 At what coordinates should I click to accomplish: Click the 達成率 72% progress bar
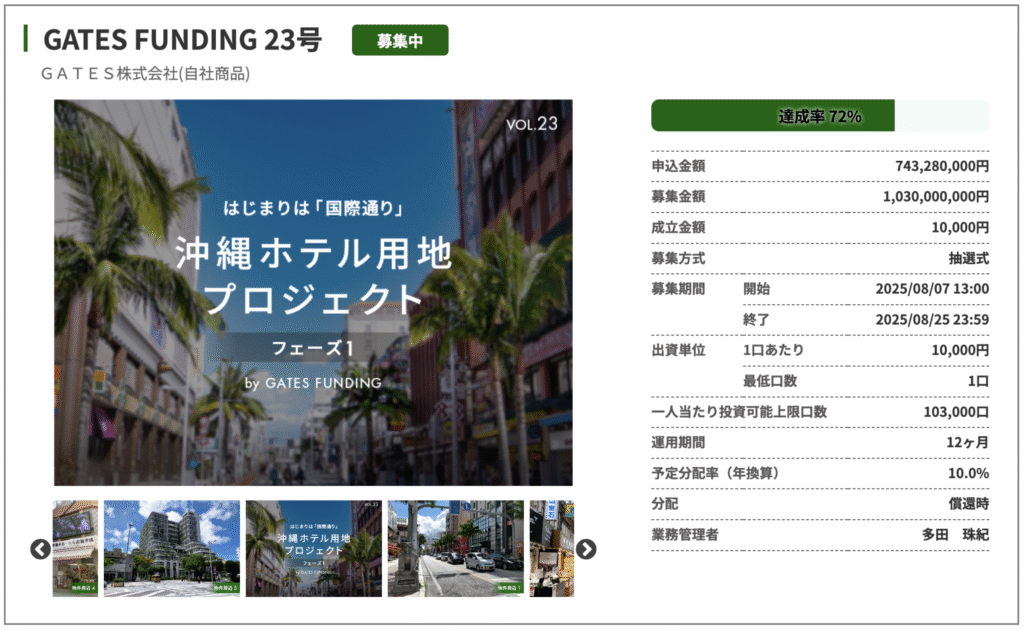point(820,116)
